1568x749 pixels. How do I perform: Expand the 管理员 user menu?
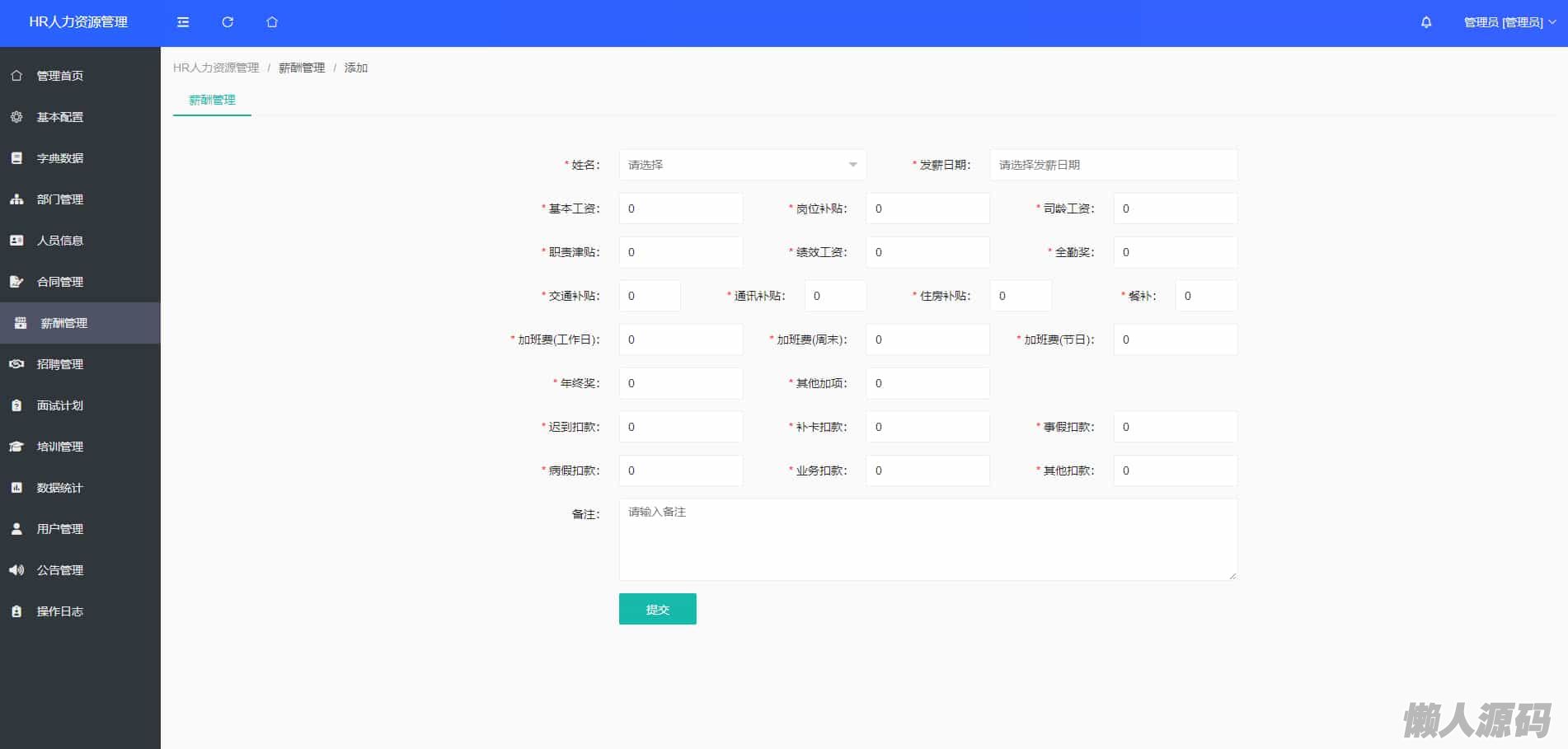[x=1510, y=22]
